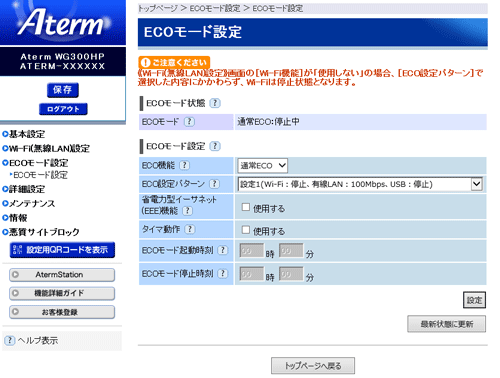Click ECOモード停止時刻 hour field

tap(252, 274)
